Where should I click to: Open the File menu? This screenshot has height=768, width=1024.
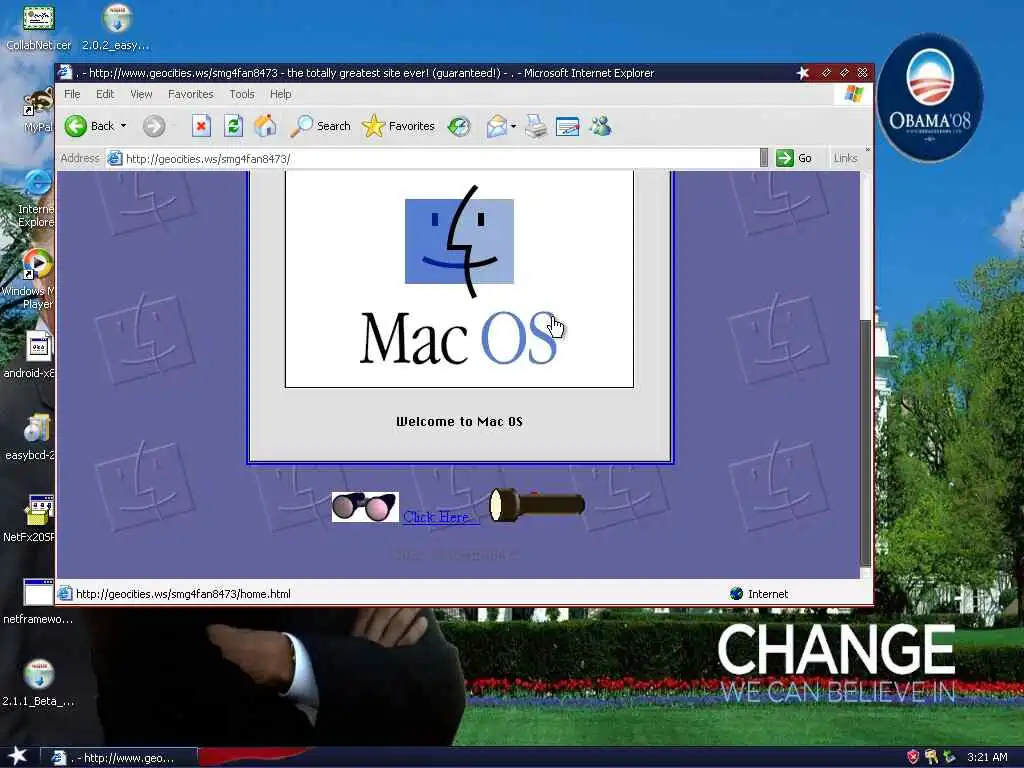[x=72, y=94]
